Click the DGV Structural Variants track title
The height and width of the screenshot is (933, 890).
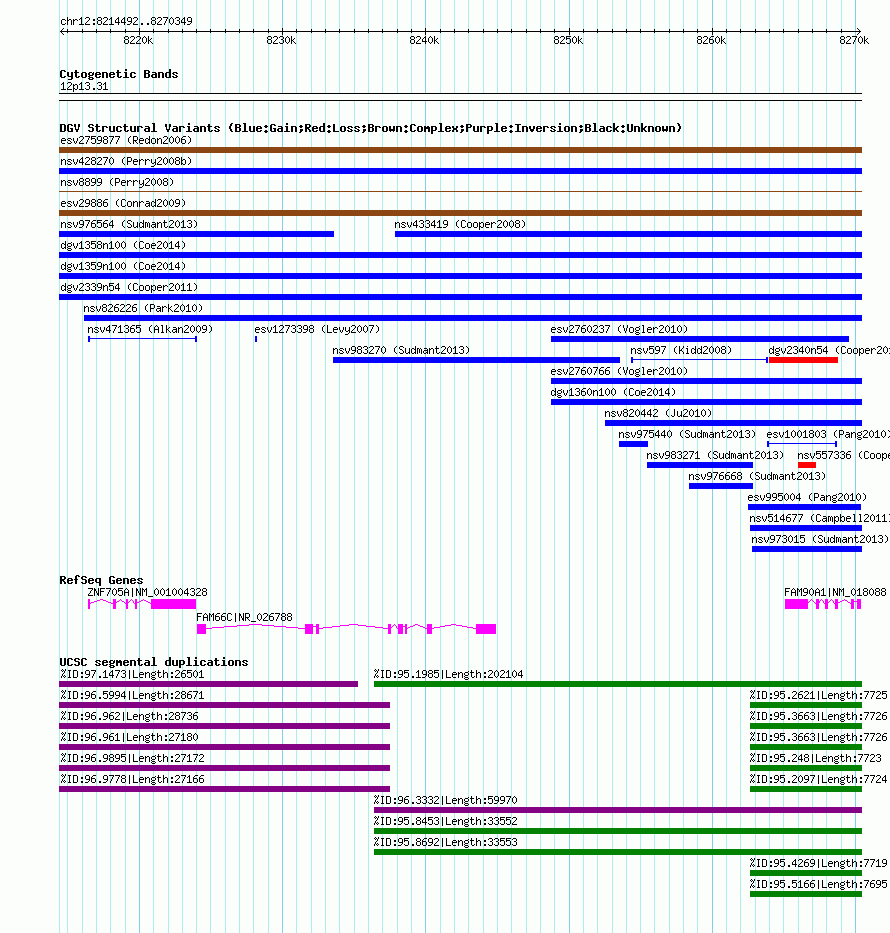click(x=371, y=128)
